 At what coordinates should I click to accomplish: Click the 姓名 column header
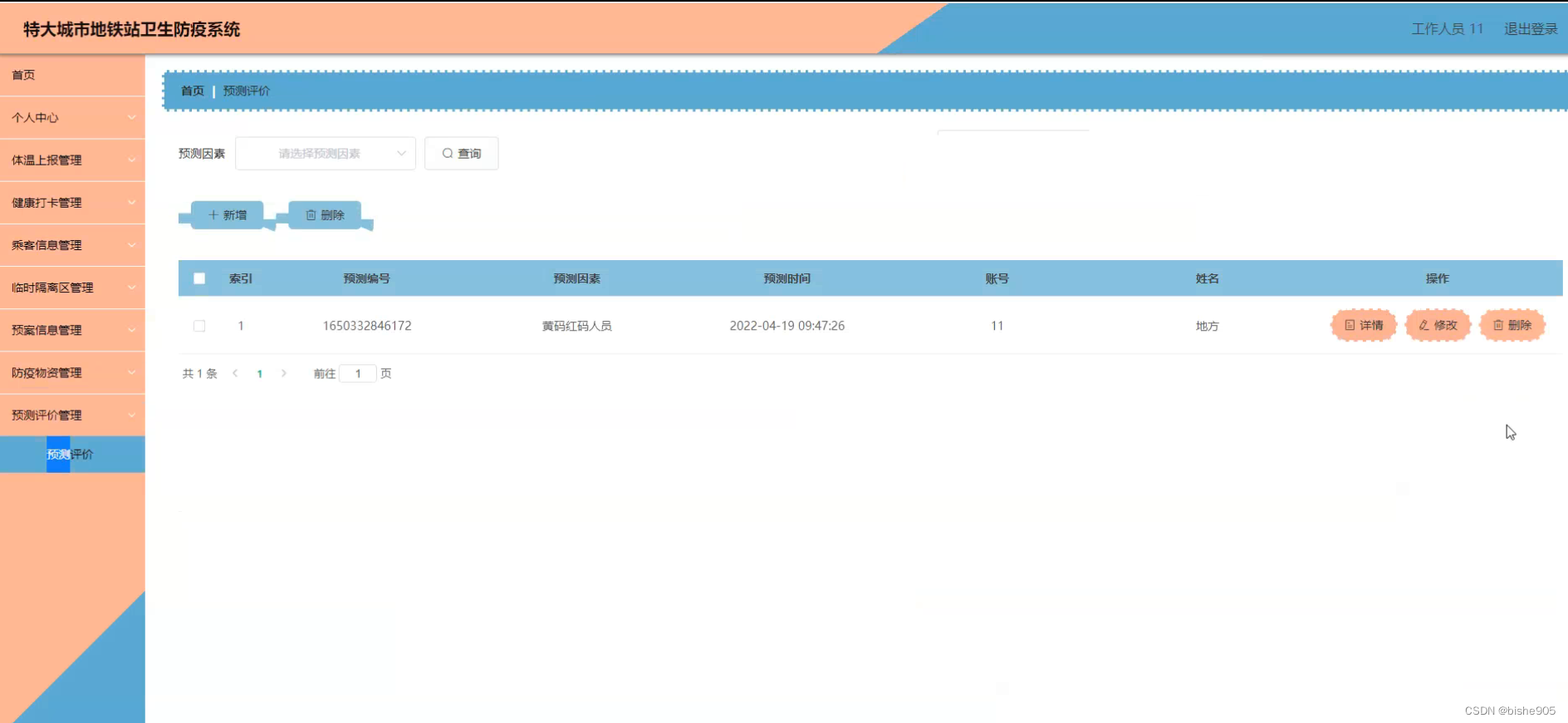point(1208,278)
